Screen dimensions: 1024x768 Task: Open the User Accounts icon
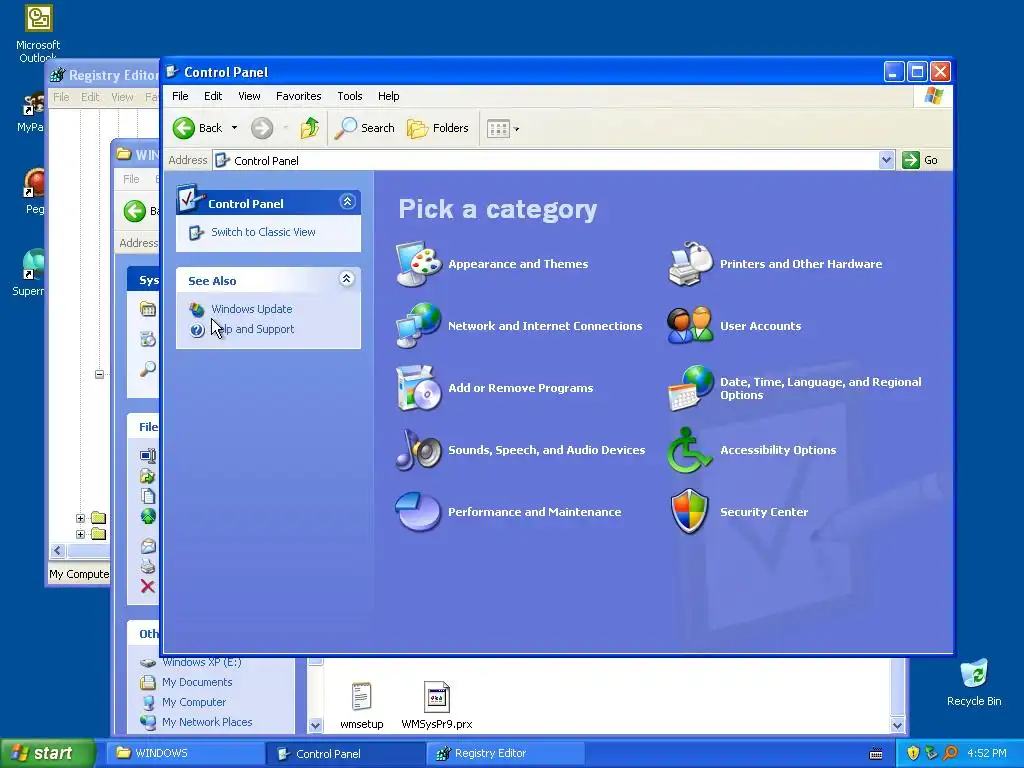(x=690, y=325)
